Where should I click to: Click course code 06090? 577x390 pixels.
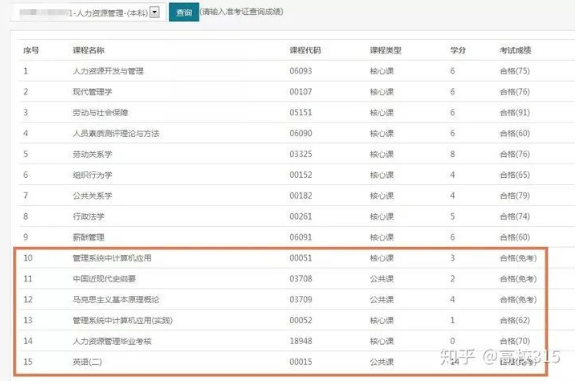click(301, 133)
